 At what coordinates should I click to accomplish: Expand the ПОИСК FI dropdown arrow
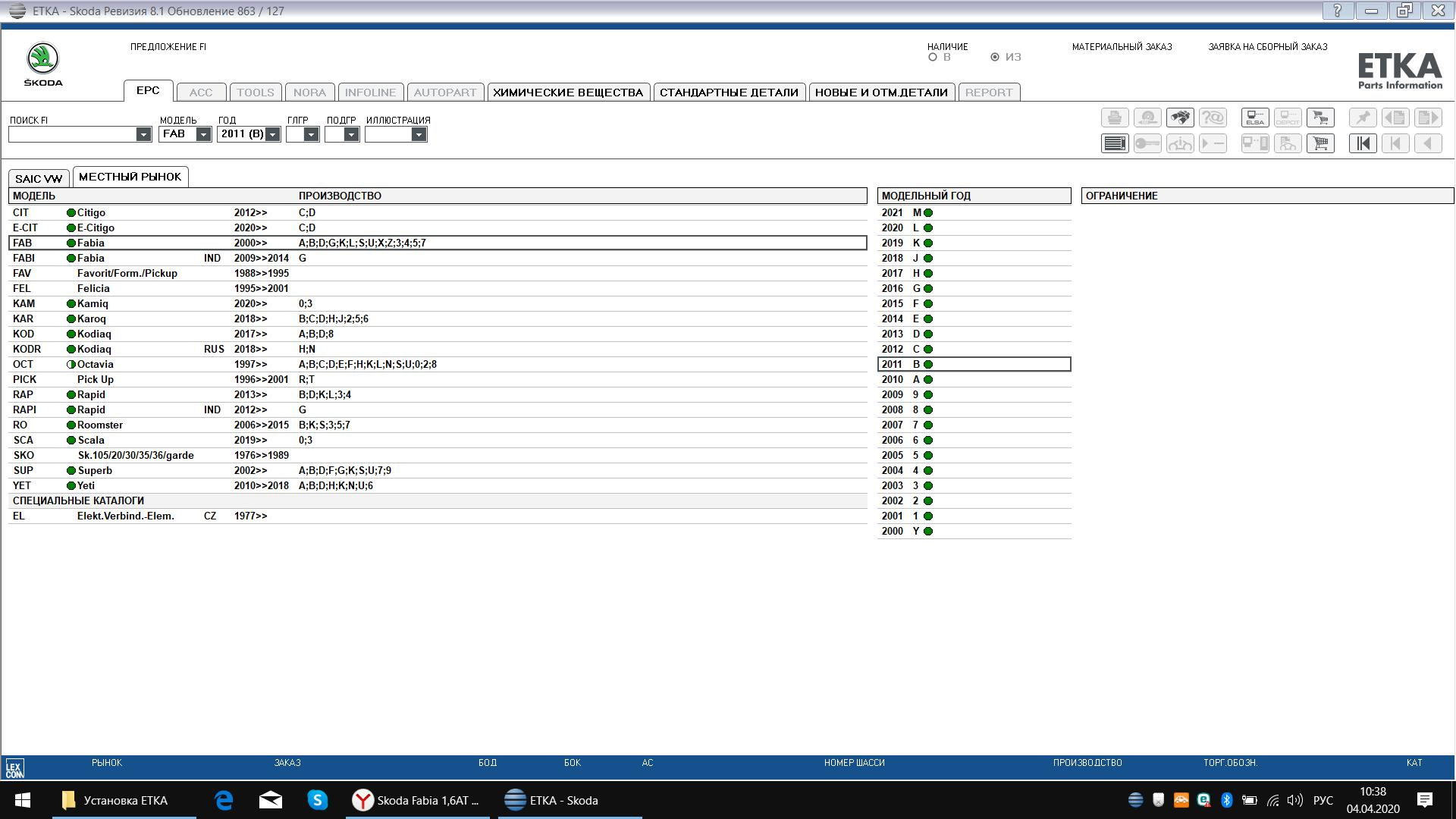[x=143, y=134]
